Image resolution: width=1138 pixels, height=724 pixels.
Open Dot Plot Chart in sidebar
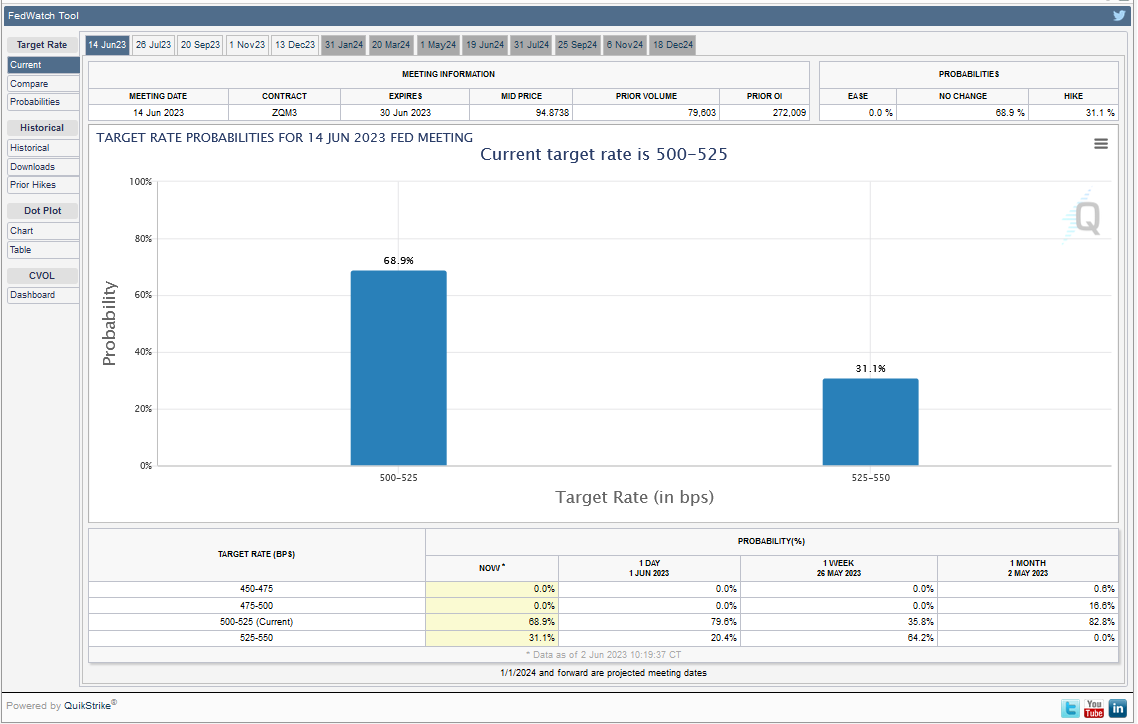click(x=44, y=231)
